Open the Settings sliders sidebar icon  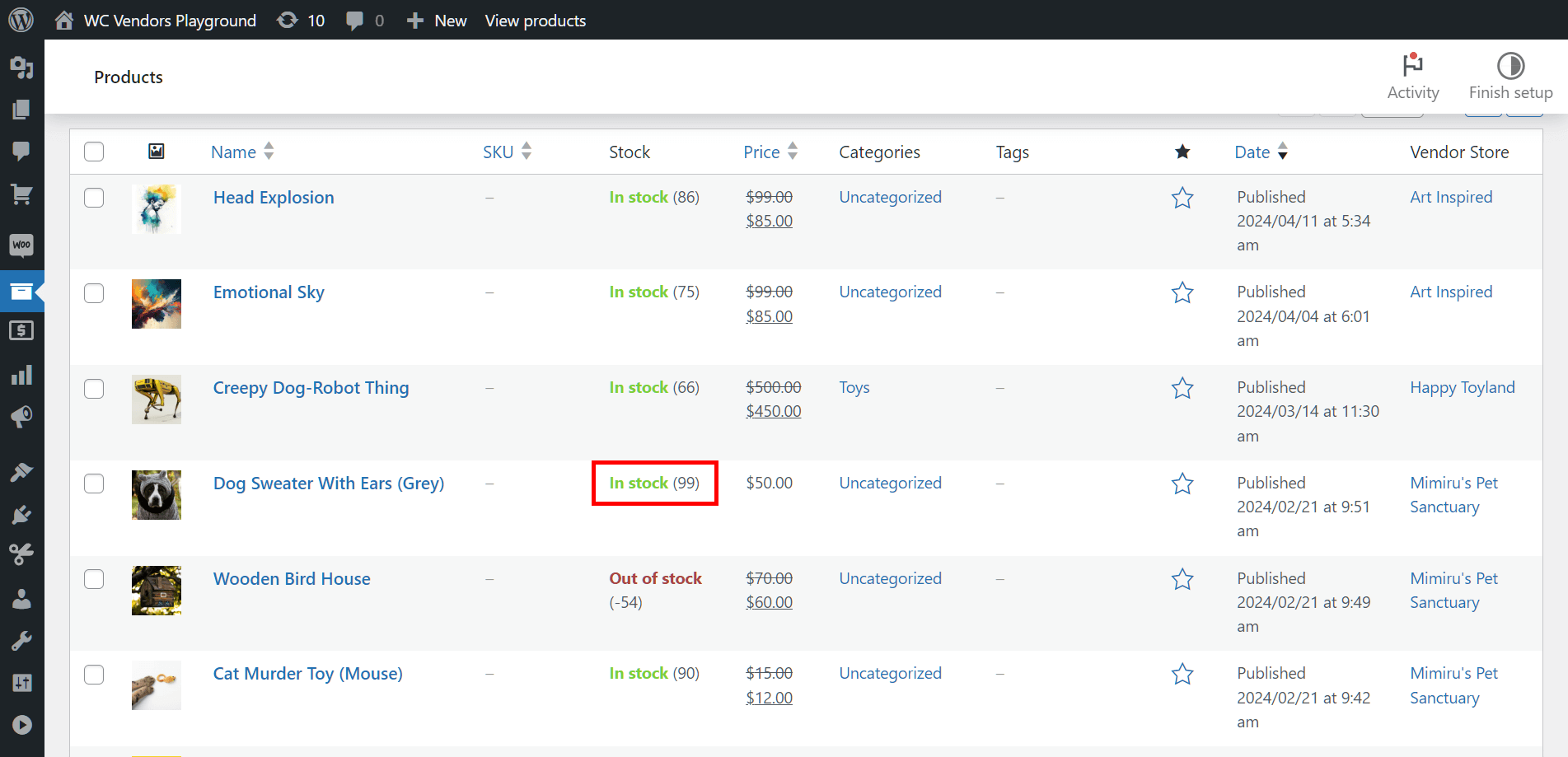click(21, 682)
